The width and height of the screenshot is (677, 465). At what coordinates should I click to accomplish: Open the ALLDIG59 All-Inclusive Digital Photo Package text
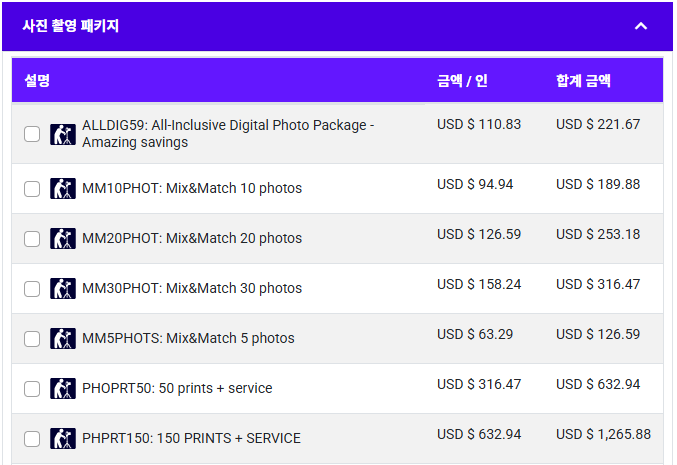(x=228, y=133)
